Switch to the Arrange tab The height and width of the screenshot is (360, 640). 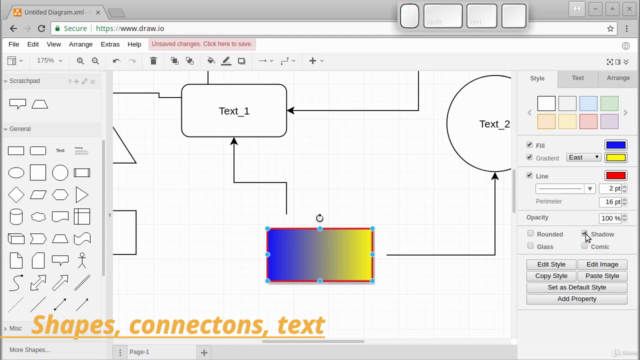click(x=618, y=78)
